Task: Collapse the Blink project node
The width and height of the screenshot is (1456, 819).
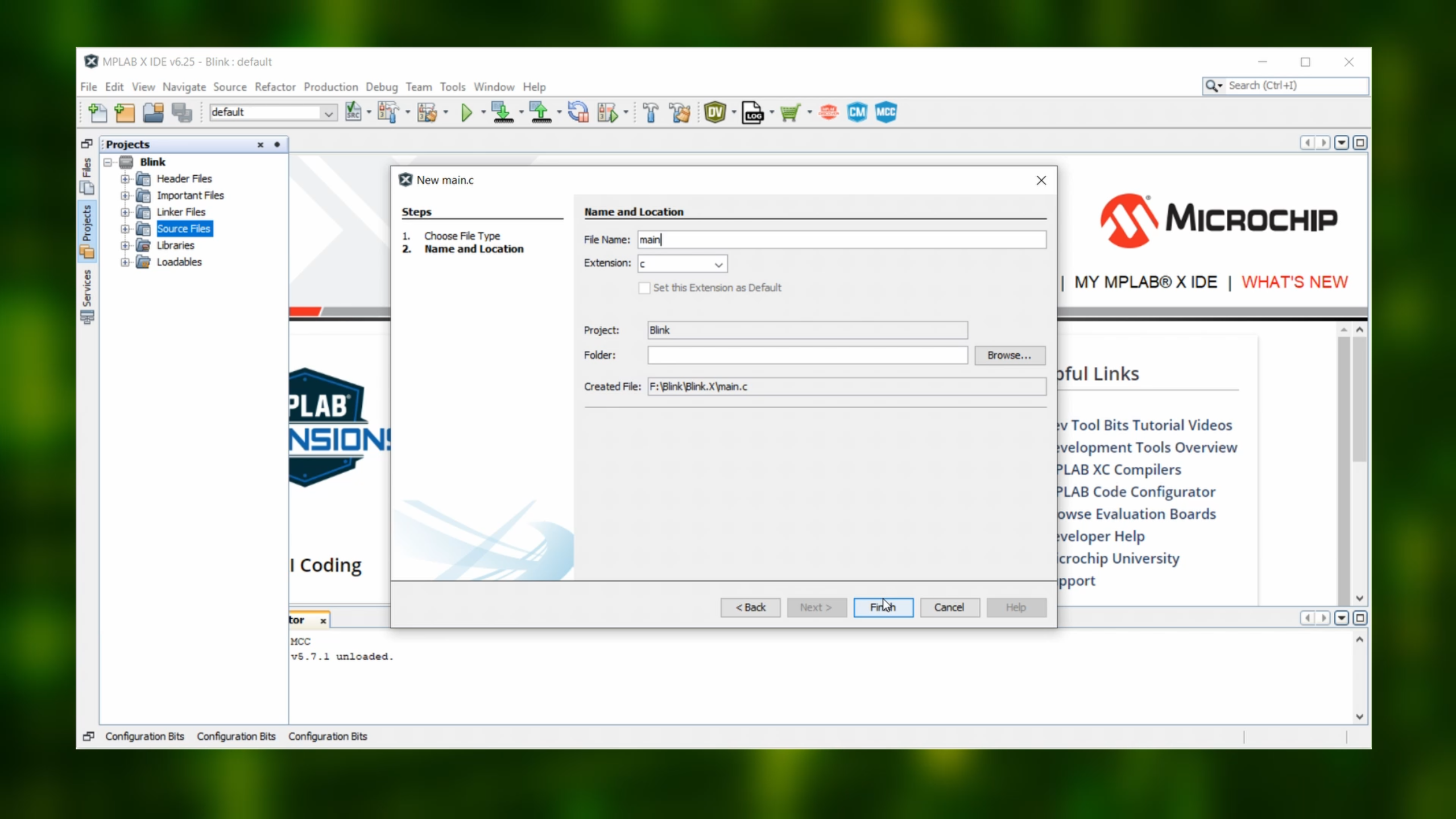Action: click(x=108, y=163)
